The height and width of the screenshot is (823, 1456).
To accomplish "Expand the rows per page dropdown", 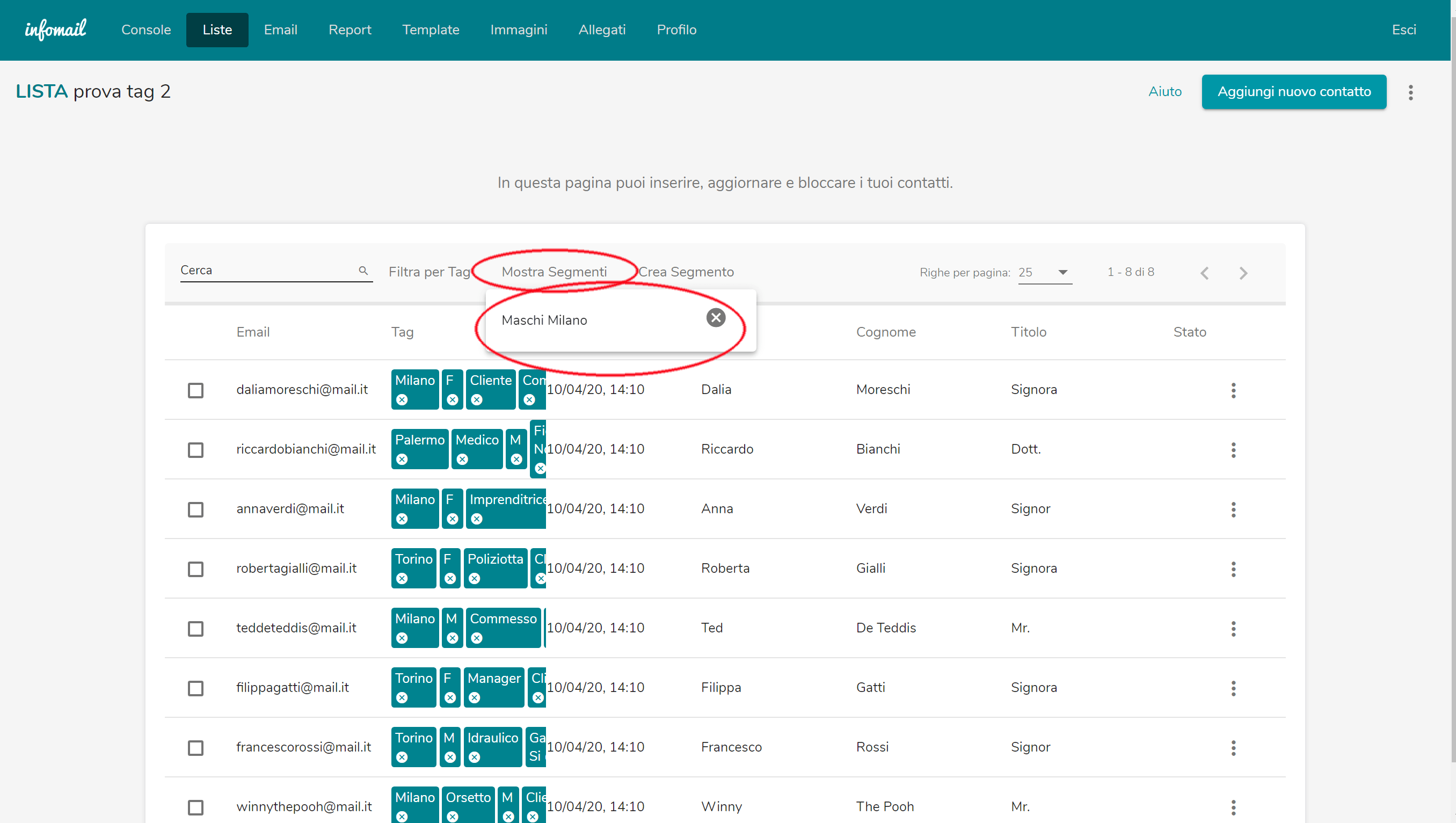I will (x=1063, y=272).
